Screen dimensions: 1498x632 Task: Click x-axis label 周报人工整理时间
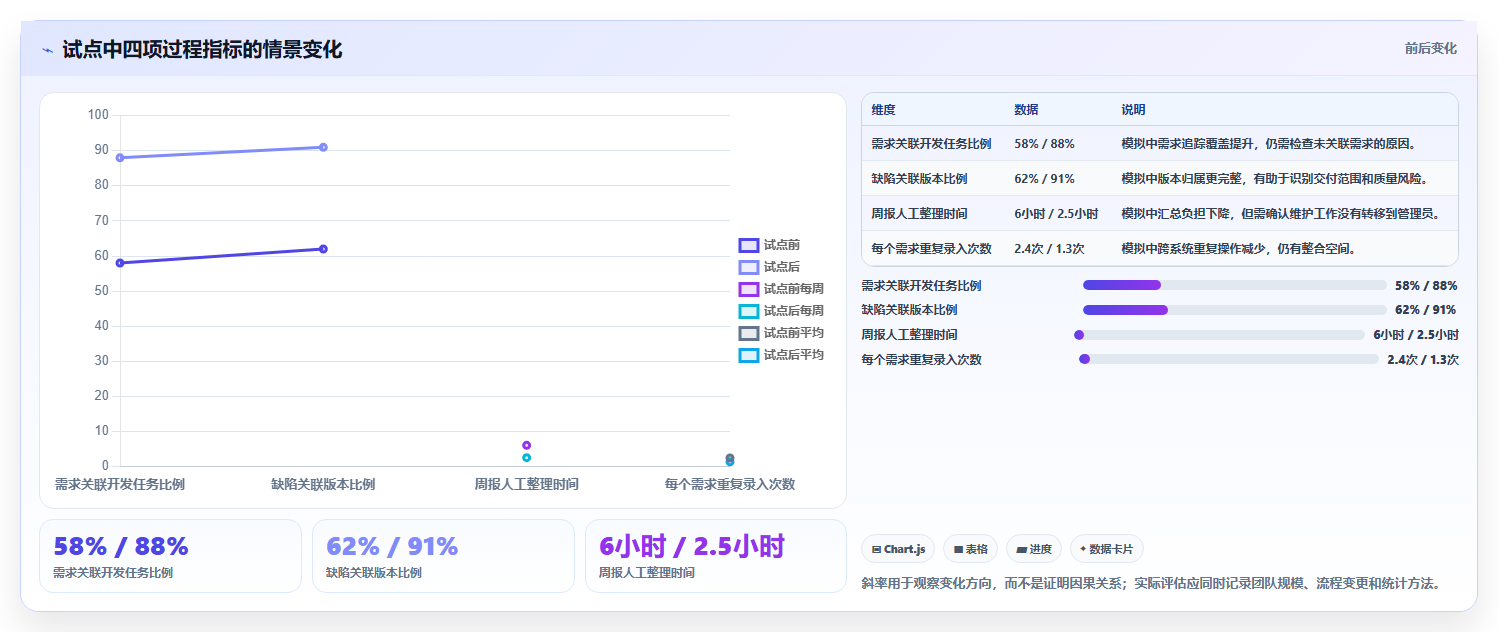tap(526, 484)
